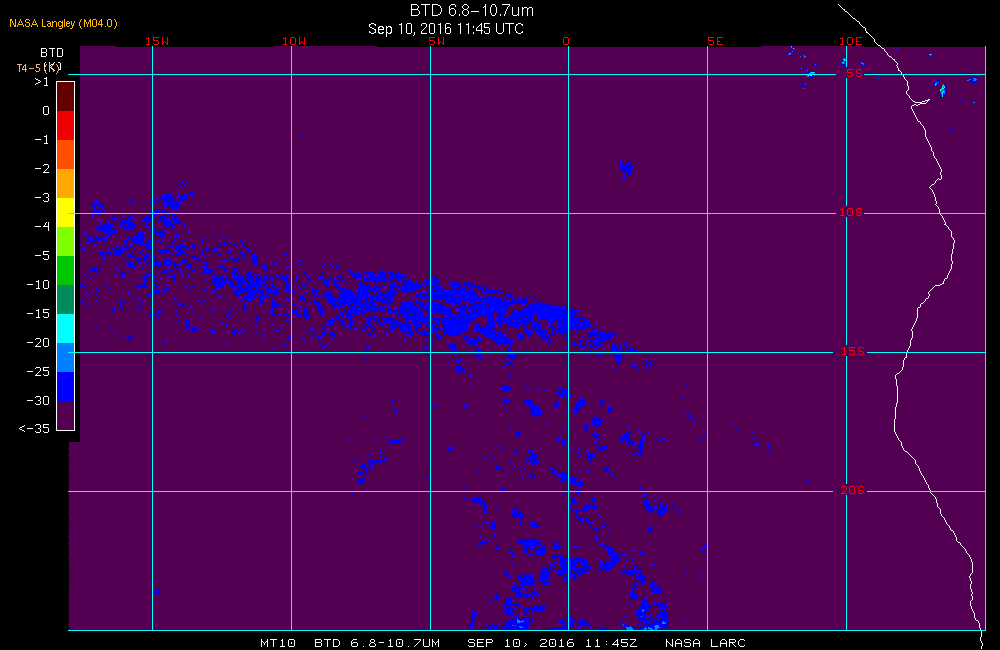
Task: Select the green -5 legend swatch
Action: 66,270
